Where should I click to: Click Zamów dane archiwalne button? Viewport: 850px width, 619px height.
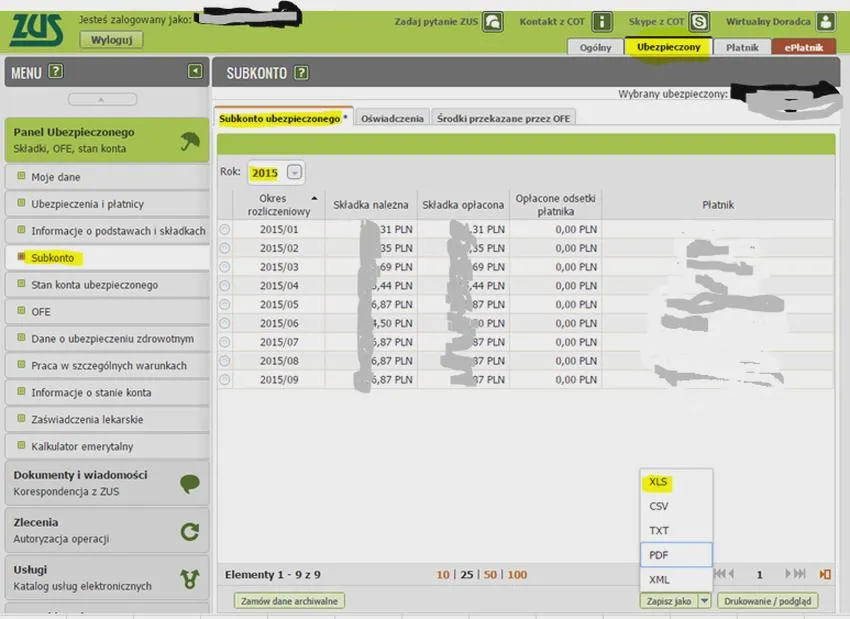pos(289,601)
